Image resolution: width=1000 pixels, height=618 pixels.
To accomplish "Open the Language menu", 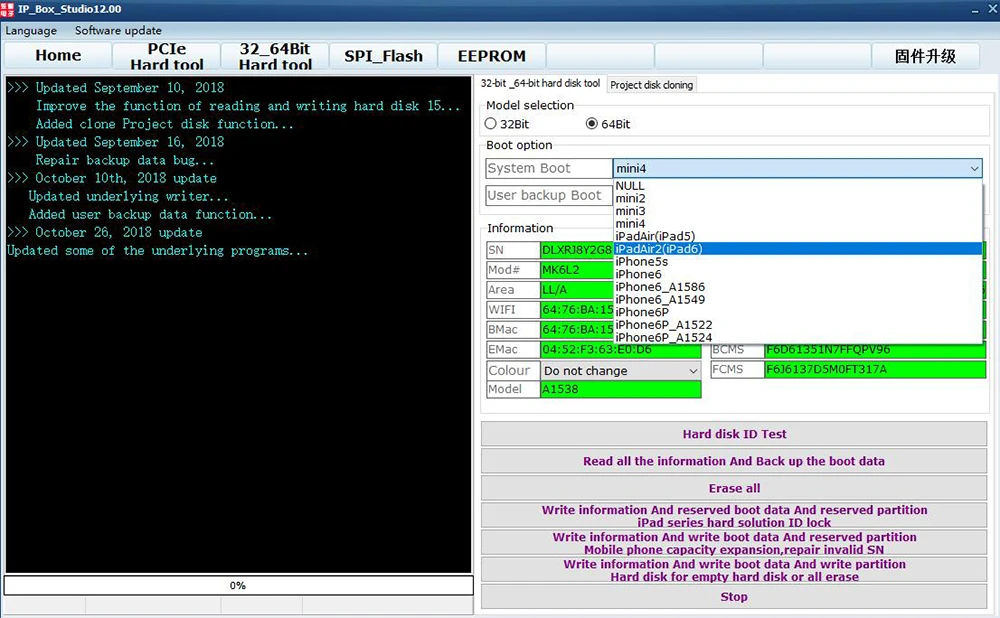I will (31, 31).
